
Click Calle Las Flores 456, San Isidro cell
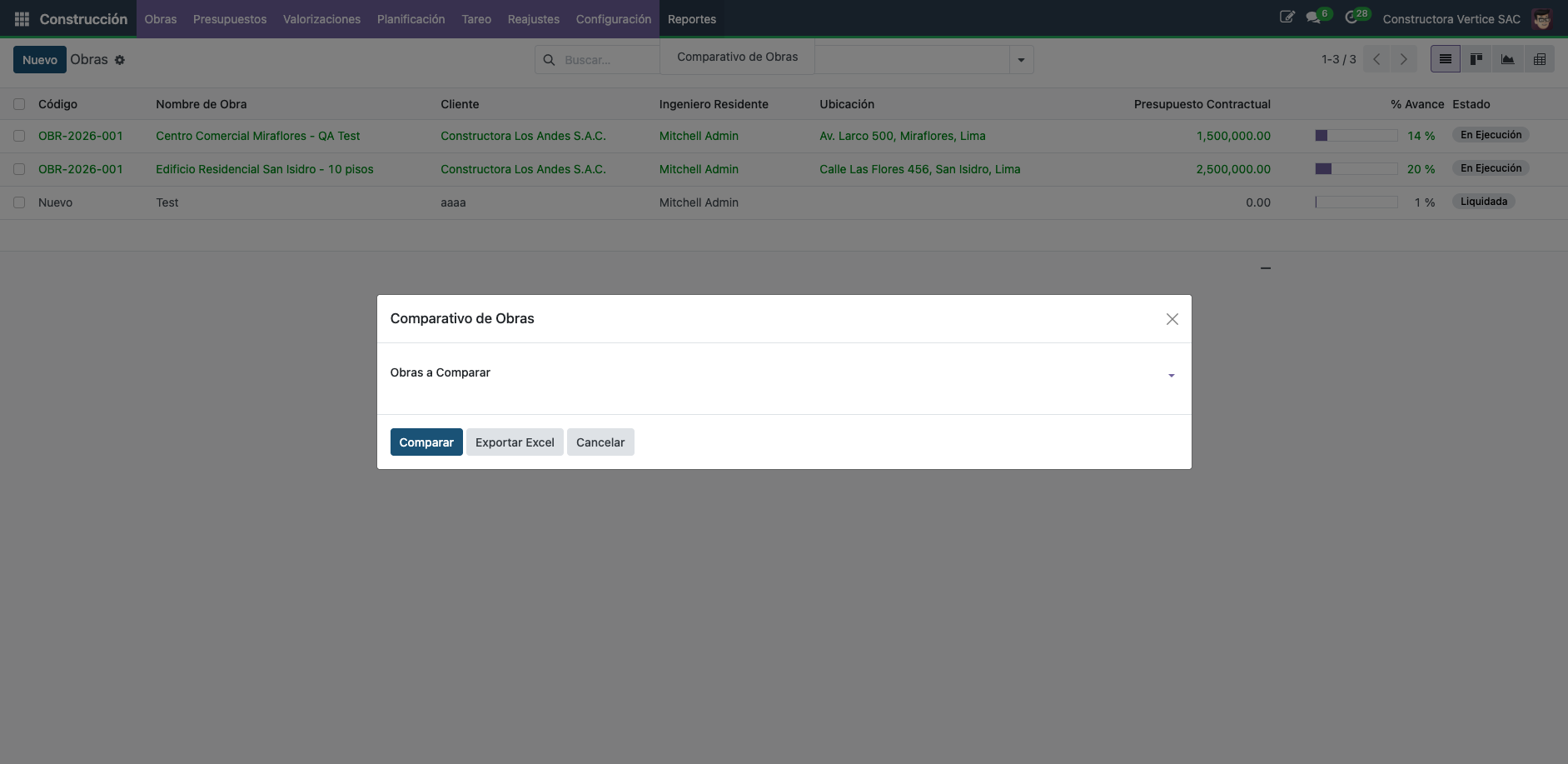click(920, 169)
